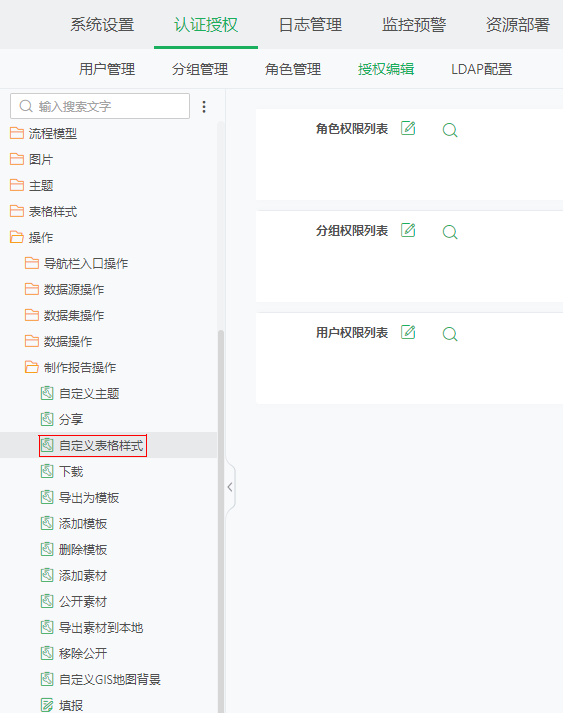Select 自定义表格样式 in the tree
Image resolution: width=563 pixels, height=713 pixels.
(x=101, y=445)
